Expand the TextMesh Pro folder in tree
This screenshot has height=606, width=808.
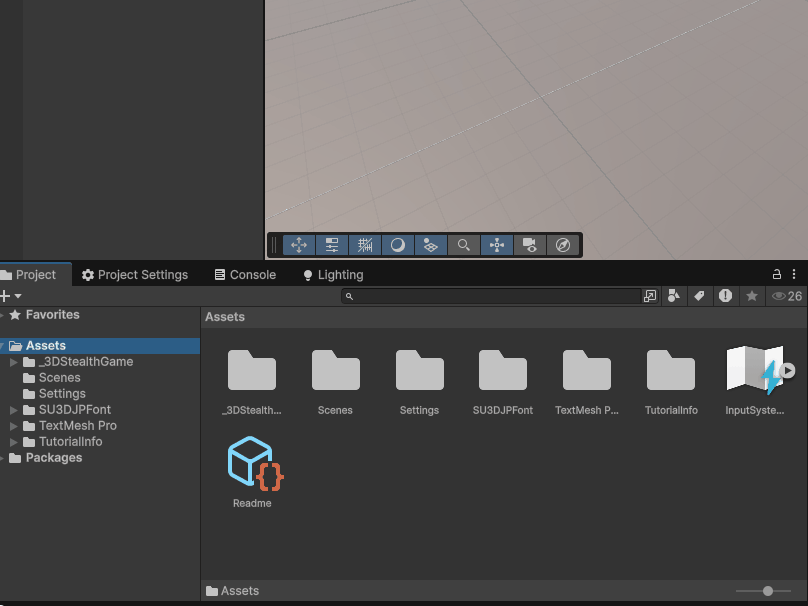[14, 426]
